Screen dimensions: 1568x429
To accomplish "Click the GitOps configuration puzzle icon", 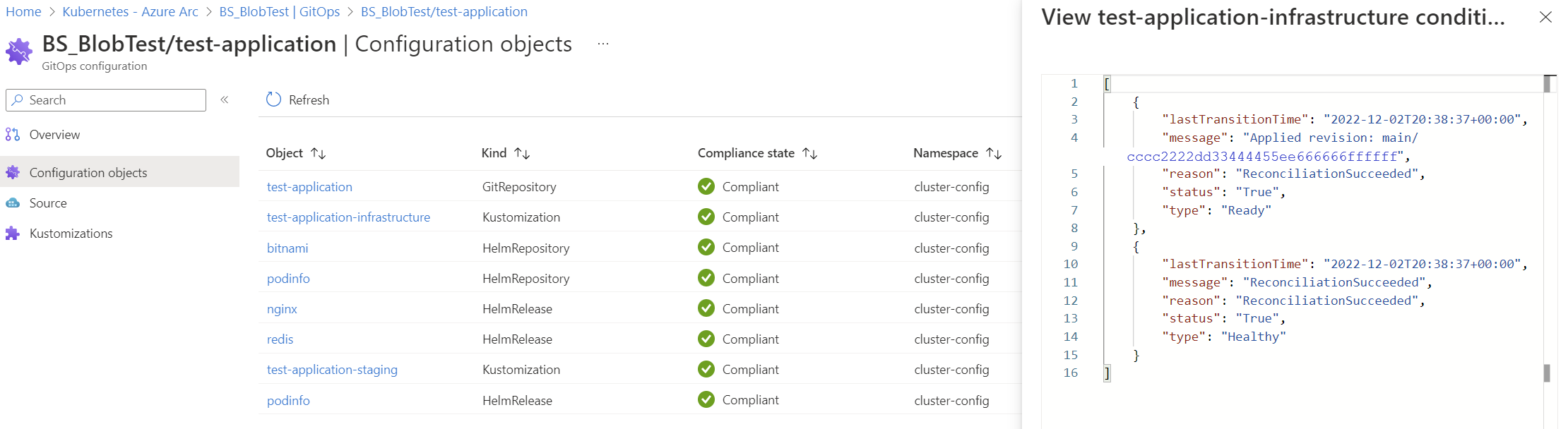I will click(x=18, y=51).
